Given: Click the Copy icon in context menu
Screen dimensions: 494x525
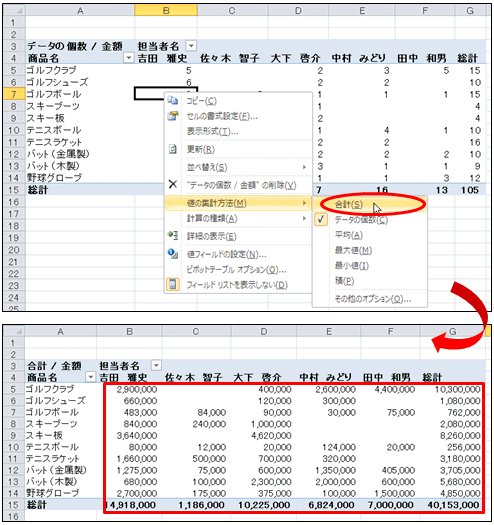Looking at the screenshot, I should 172,100.
